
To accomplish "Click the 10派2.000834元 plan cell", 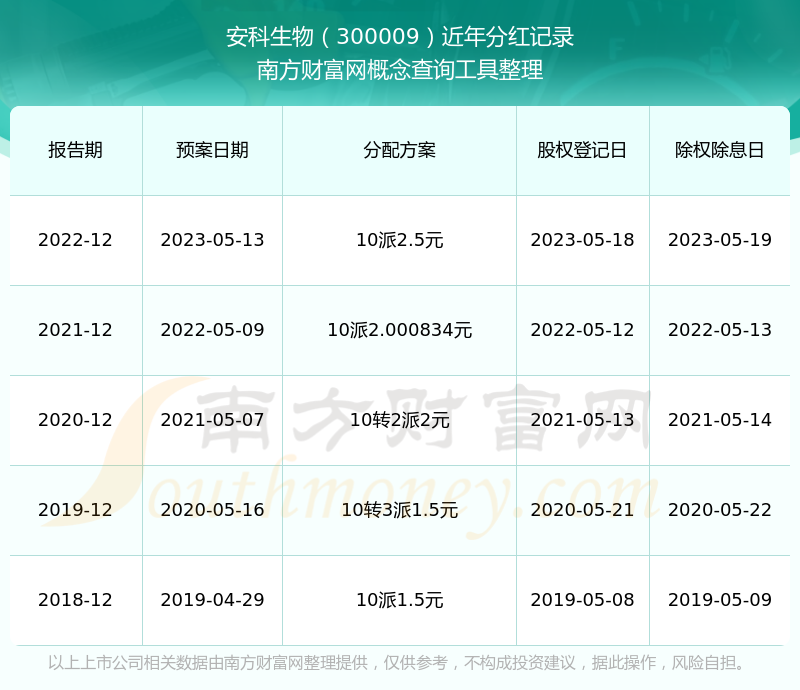I will [x=399, y=330].
